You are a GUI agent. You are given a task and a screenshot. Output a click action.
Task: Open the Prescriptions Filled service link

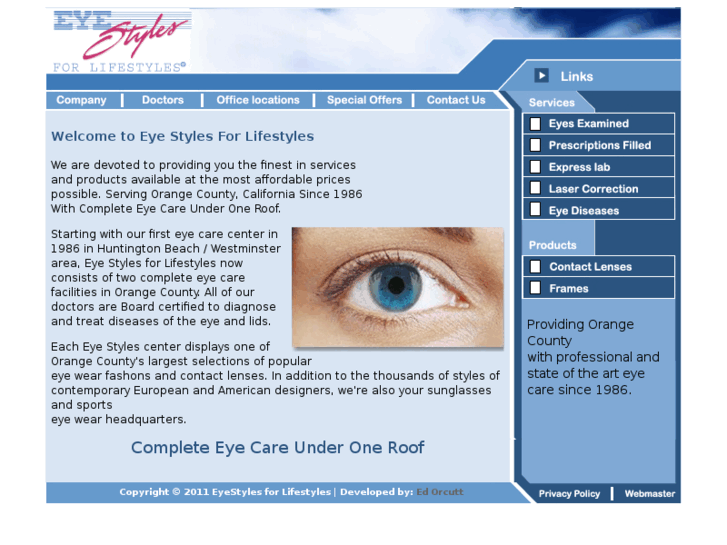599,146
